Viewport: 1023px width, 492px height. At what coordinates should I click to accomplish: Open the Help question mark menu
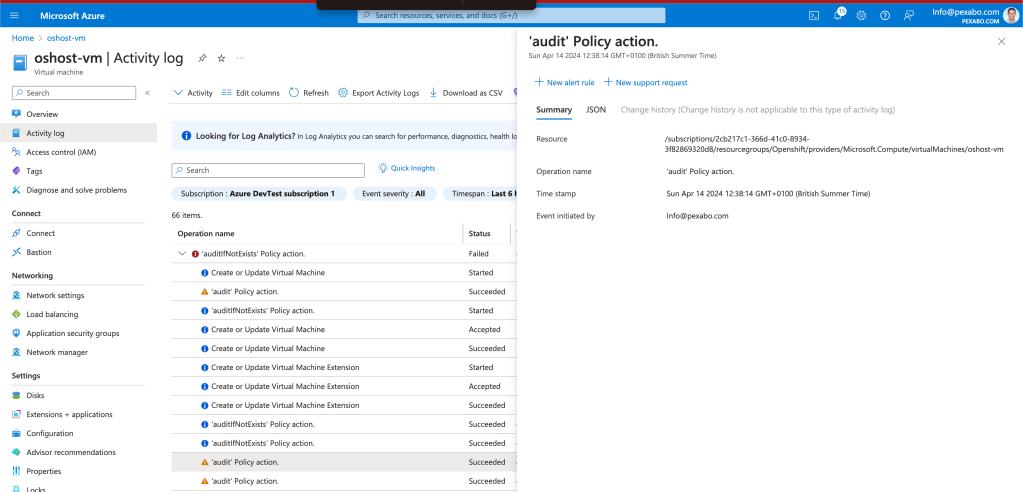pyautogui.click(x=885, y=16)
